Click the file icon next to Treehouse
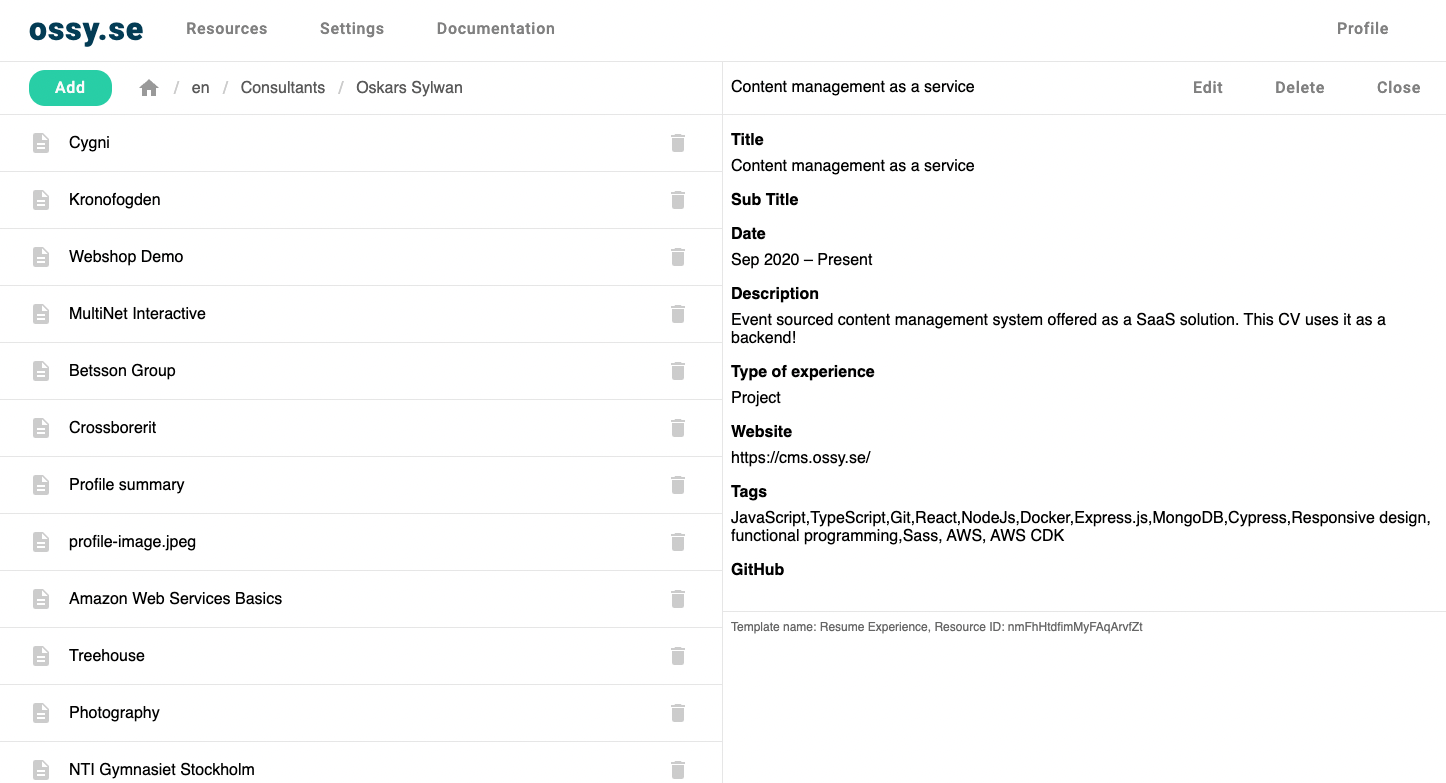1446x783 pixels. click(x=41, y=656)
